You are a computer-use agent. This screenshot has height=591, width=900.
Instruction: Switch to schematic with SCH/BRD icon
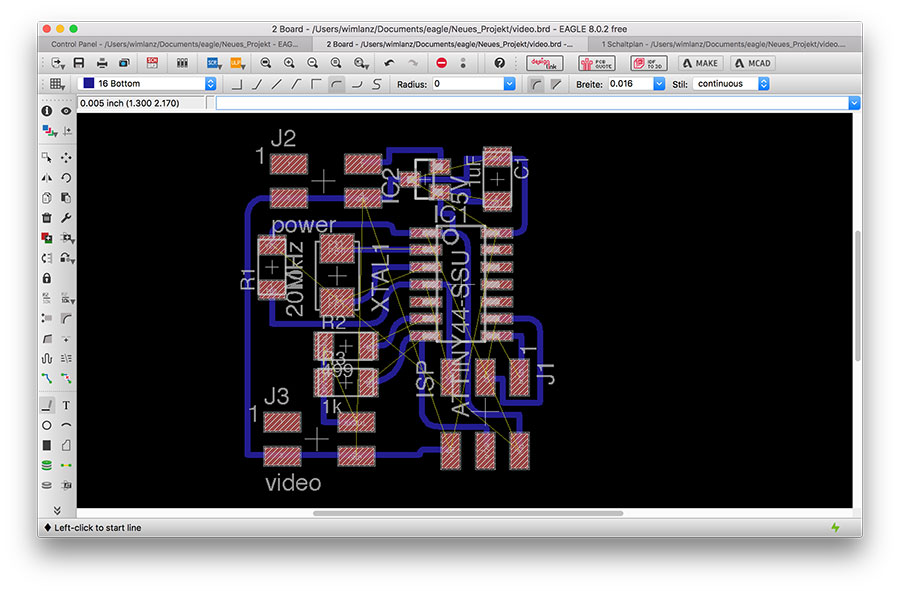point(152,63)
